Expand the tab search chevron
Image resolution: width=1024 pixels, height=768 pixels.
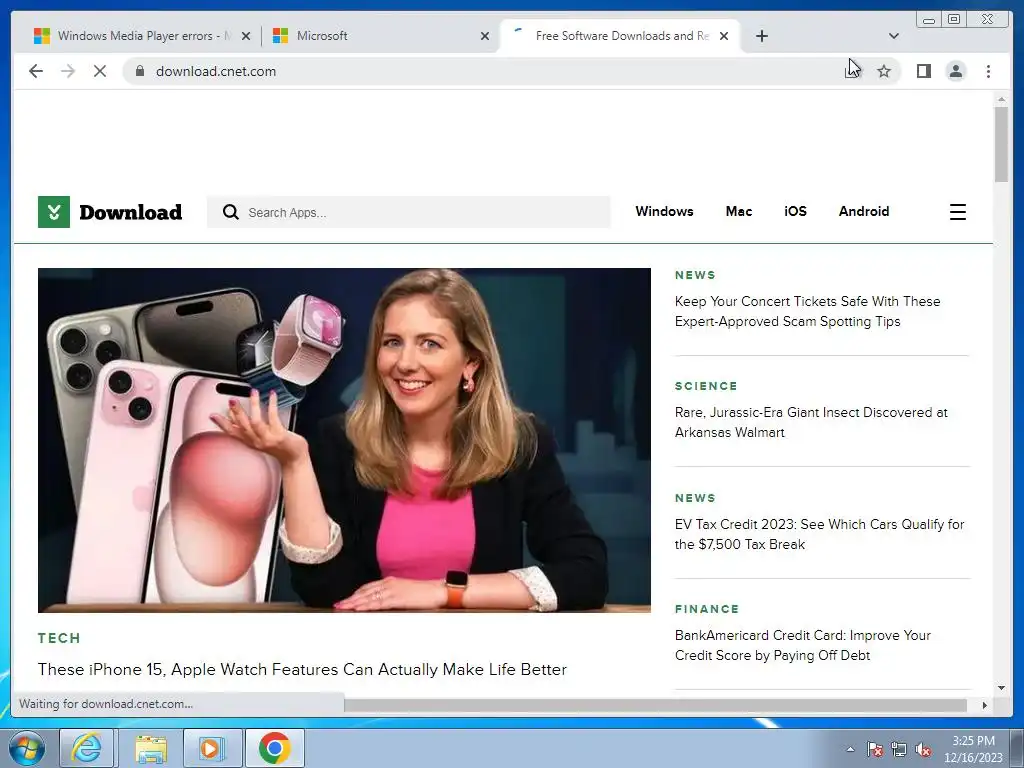893,36
